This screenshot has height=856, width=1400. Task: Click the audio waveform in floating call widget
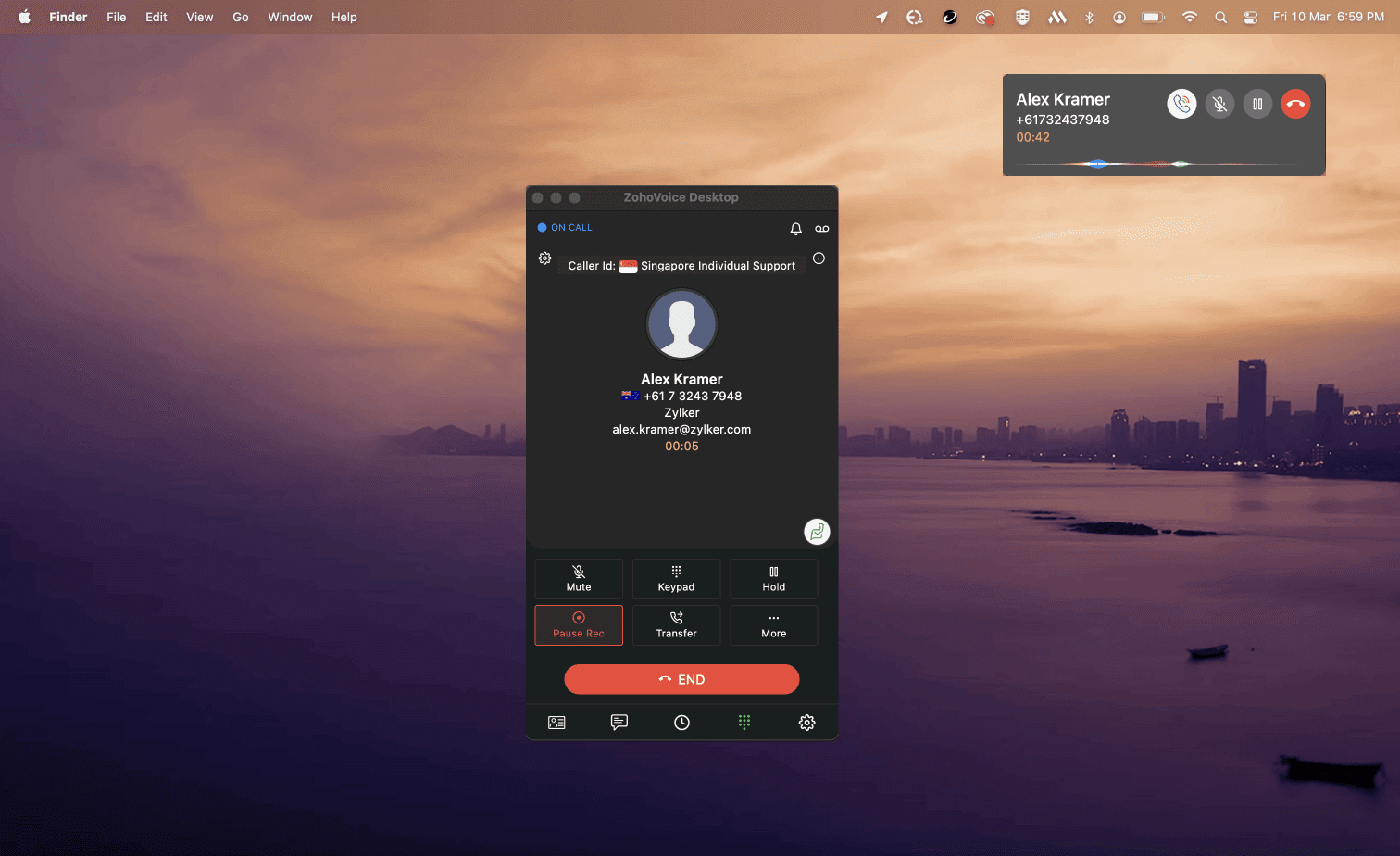click(1164, 163)
